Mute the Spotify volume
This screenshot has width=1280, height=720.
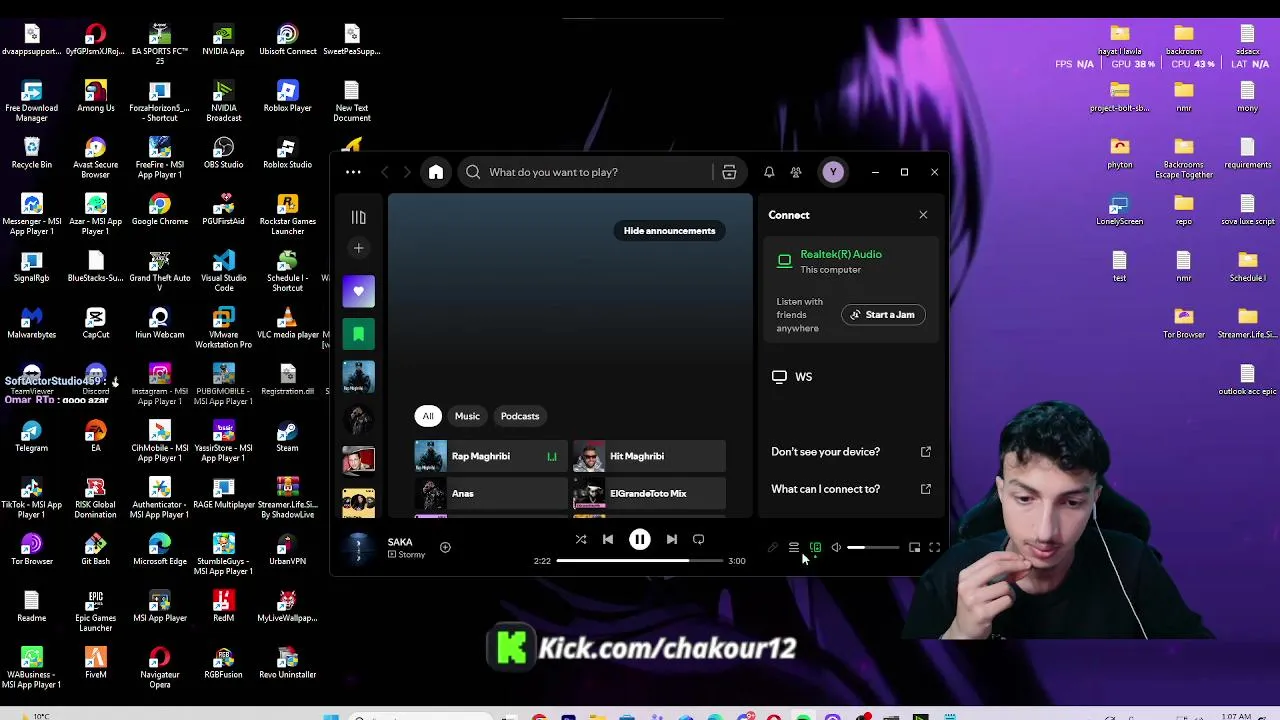click(836, 548)
